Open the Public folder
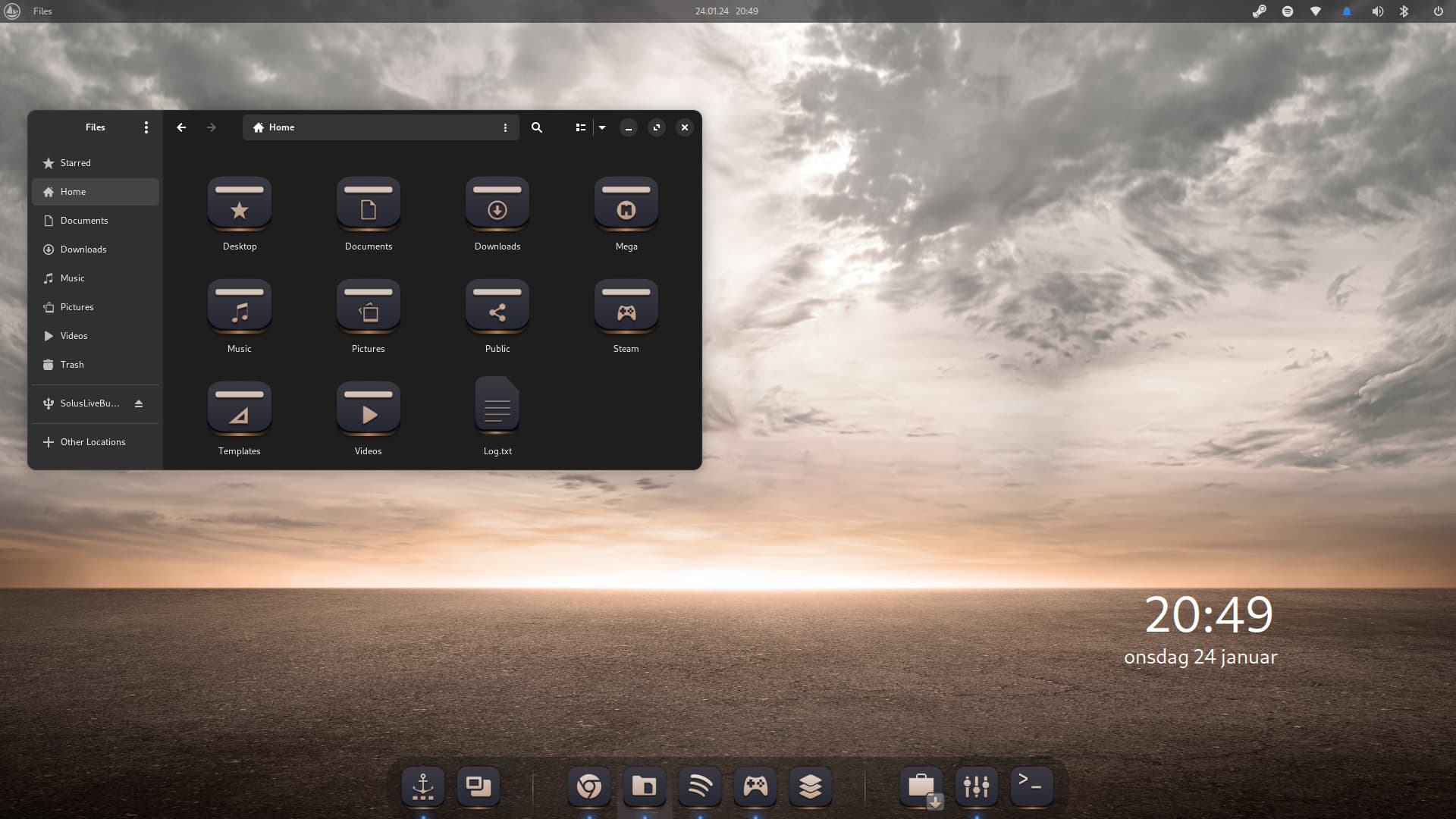This screenshot has width=1456, height=819. click(x=497, y=307)
